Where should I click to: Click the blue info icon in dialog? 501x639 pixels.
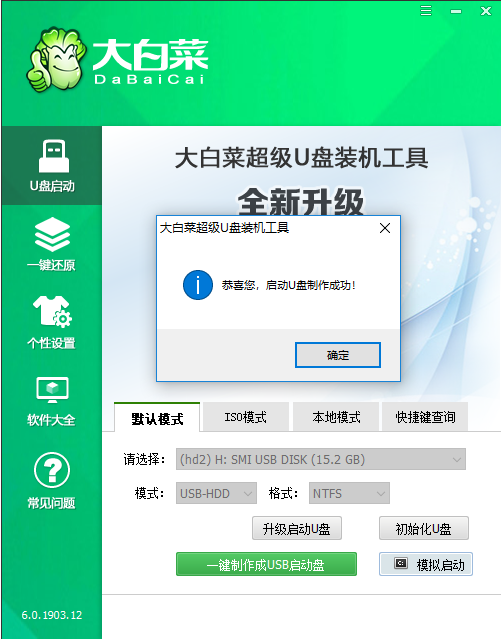tap(198, 285)
